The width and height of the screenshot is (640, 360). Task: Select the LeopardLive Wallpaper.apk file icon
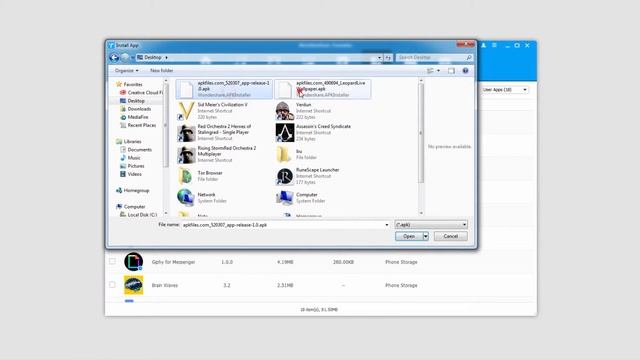(x=284, y=89)
